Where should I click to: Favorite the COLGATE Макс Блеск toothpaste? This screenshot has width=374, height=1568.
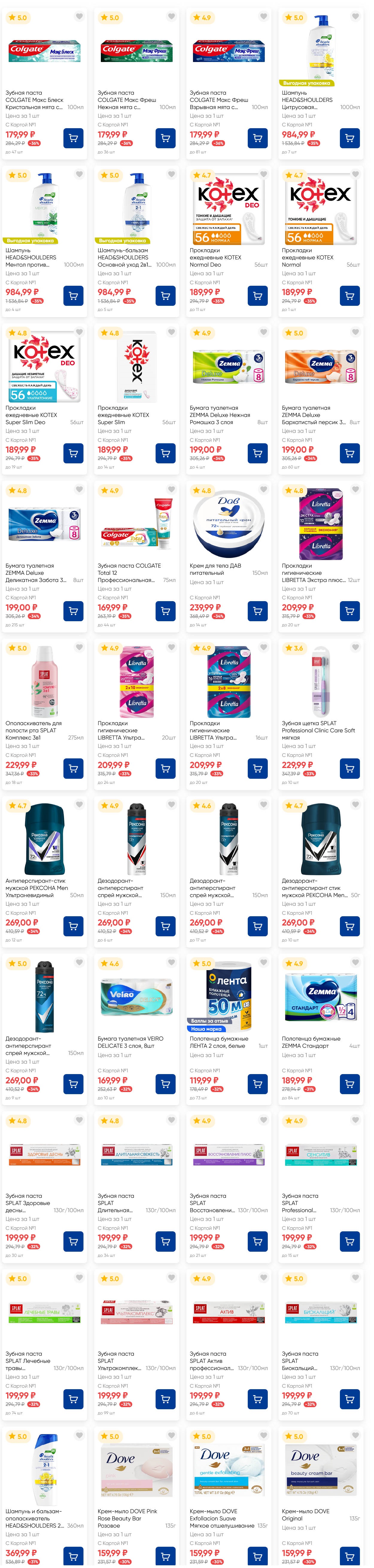[x=79, y=17]
